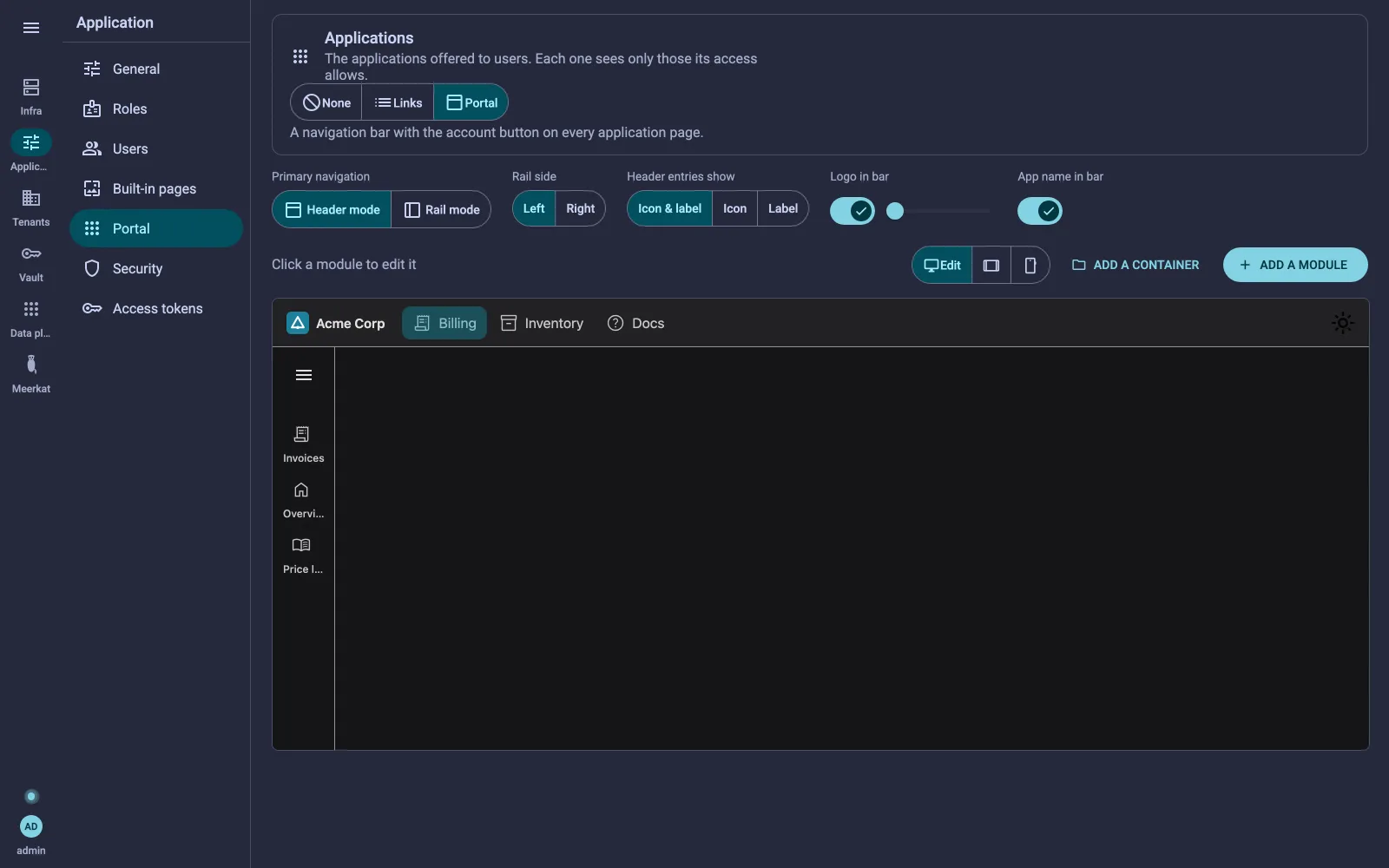Click the Acme Corp logo
1389x868 pixels.
[x=298, y=323]
